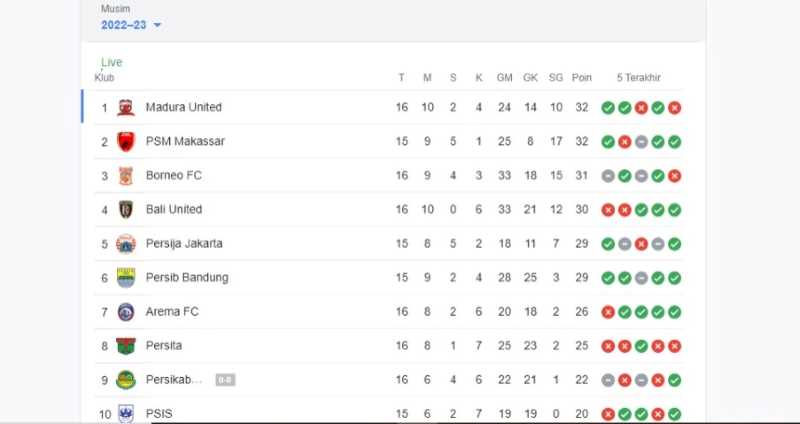
Task: Click the Persib Bandung club logo
Action: [125, 277]
